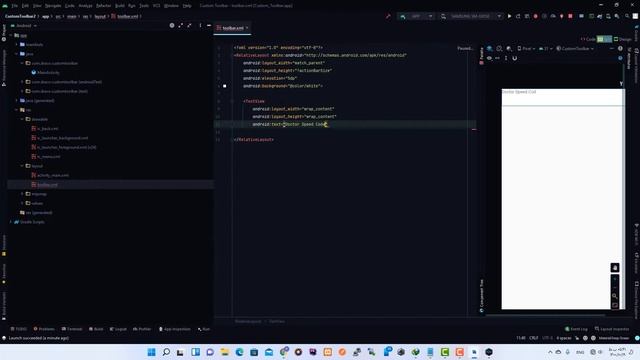Open the App Inspection tool window
640x360 pixels.
(x=175, y=329)
